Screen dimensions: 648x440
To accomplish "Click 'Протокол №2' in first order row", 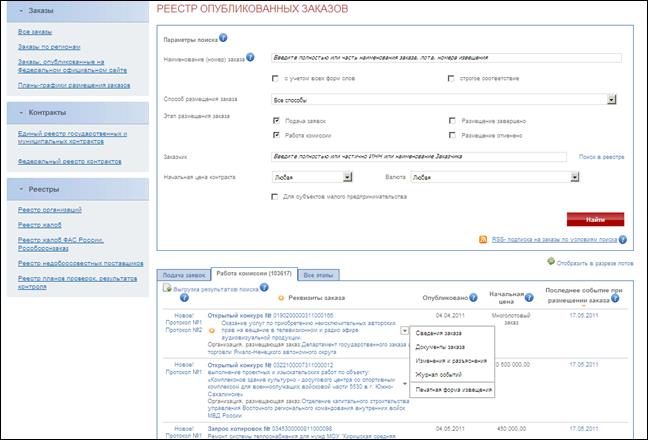I will click(x=184, y=330).
